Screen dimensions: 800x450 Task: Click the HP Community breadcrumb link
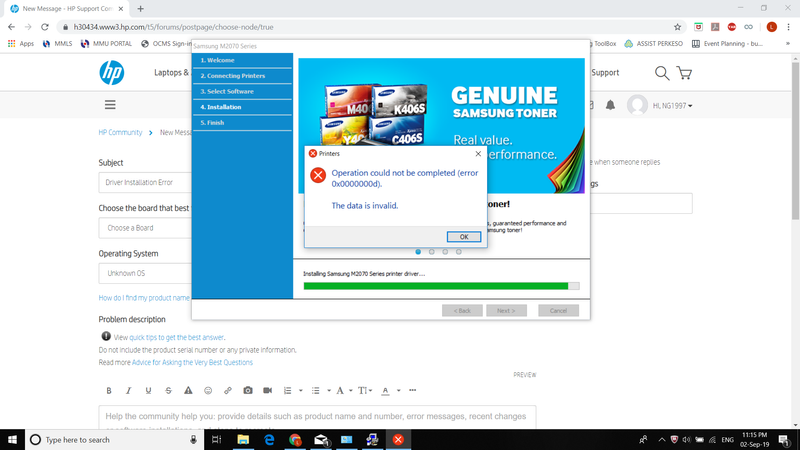120,132
